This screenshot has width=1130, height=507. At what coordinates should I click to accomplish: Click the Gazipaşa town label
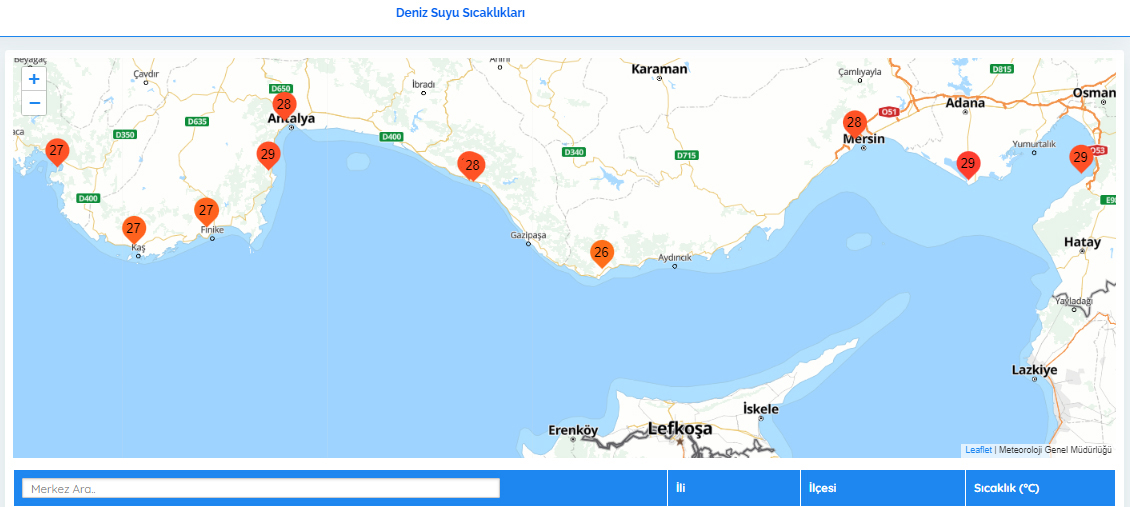530,235
